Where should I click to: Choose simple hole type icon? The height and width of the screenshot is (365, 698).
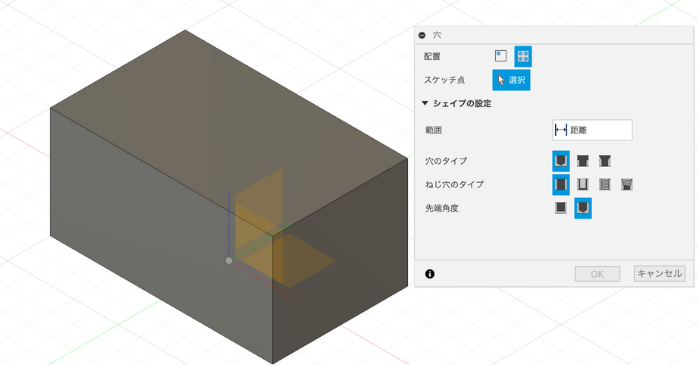coord(561,161)
